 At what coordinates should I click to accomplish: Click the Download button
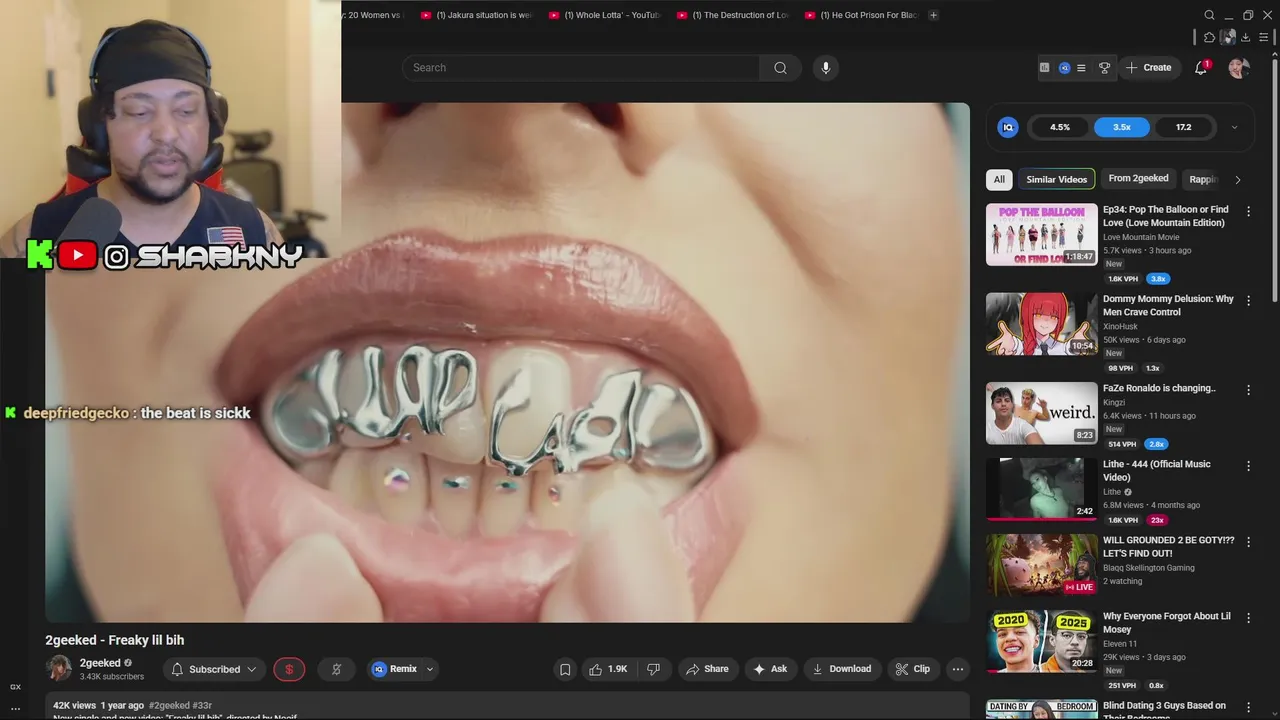click(x=841, y=669)
